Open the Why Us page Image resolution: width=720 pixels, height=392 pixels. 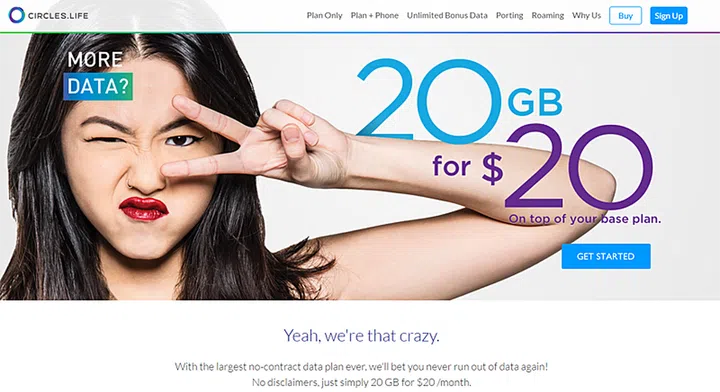586,16
